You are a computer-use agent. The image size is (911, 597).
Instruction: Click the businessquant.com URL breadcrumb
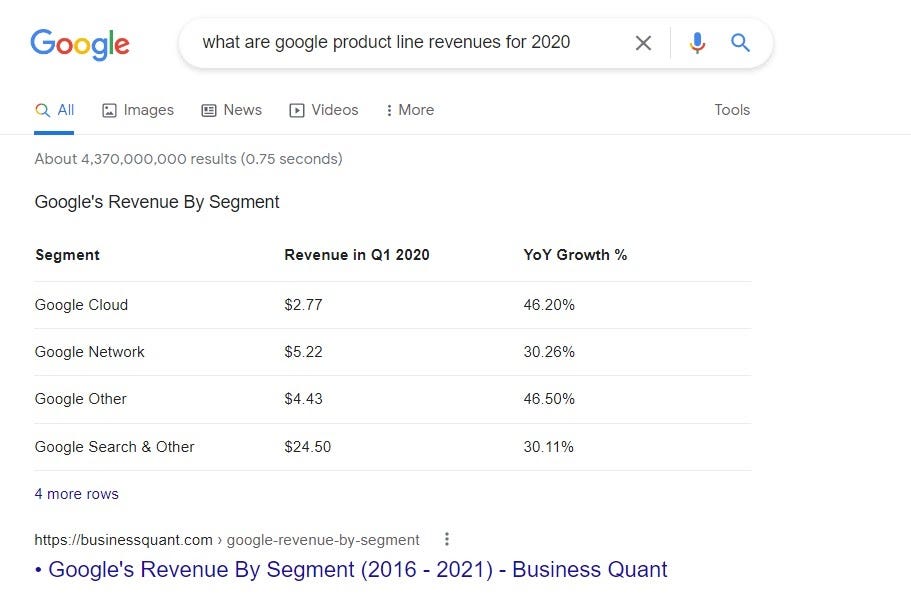pyautogui.click(x=227, y=540)
